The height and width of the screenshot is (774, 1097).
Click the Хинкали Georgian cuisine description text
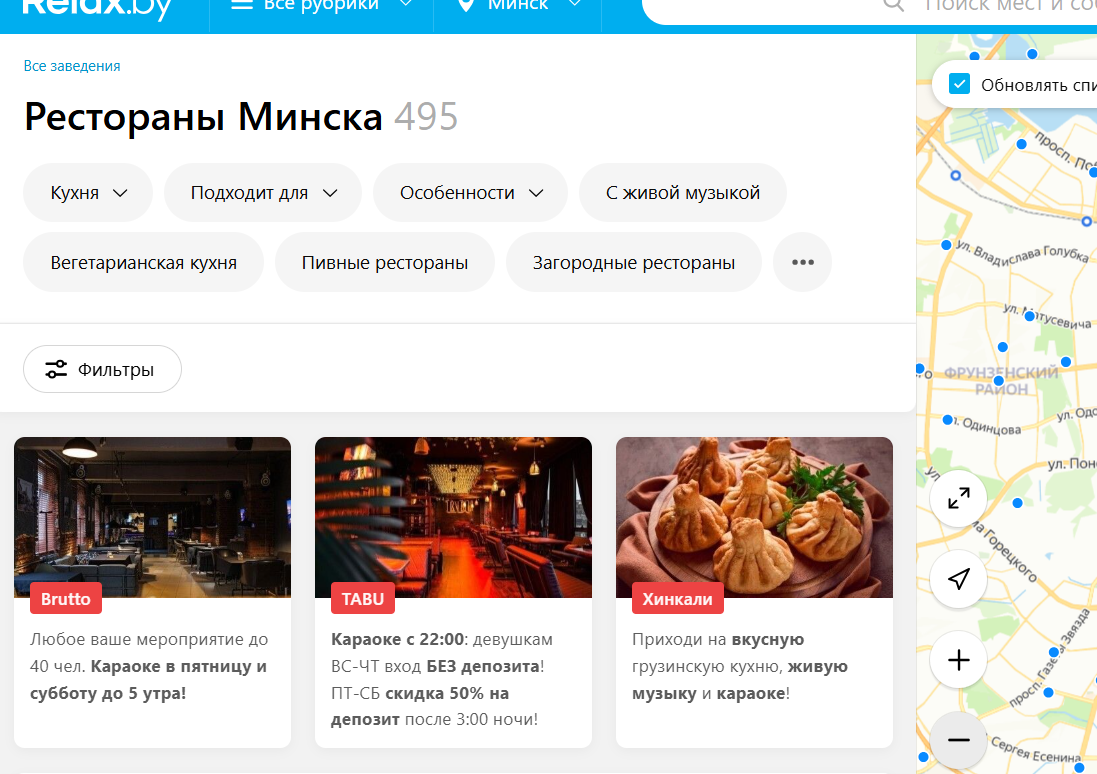pyautogui.click(x=739, y=666)
